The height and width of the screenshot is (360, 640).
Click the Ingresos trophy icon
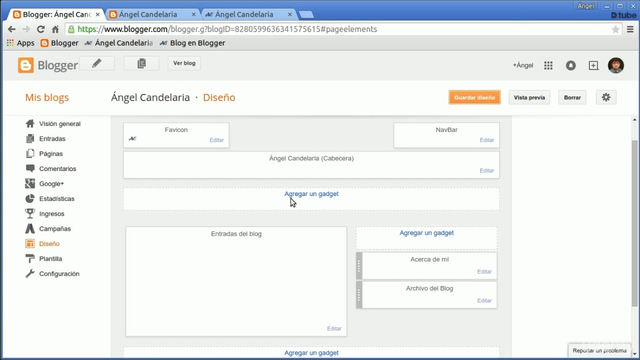coord(30,213)
